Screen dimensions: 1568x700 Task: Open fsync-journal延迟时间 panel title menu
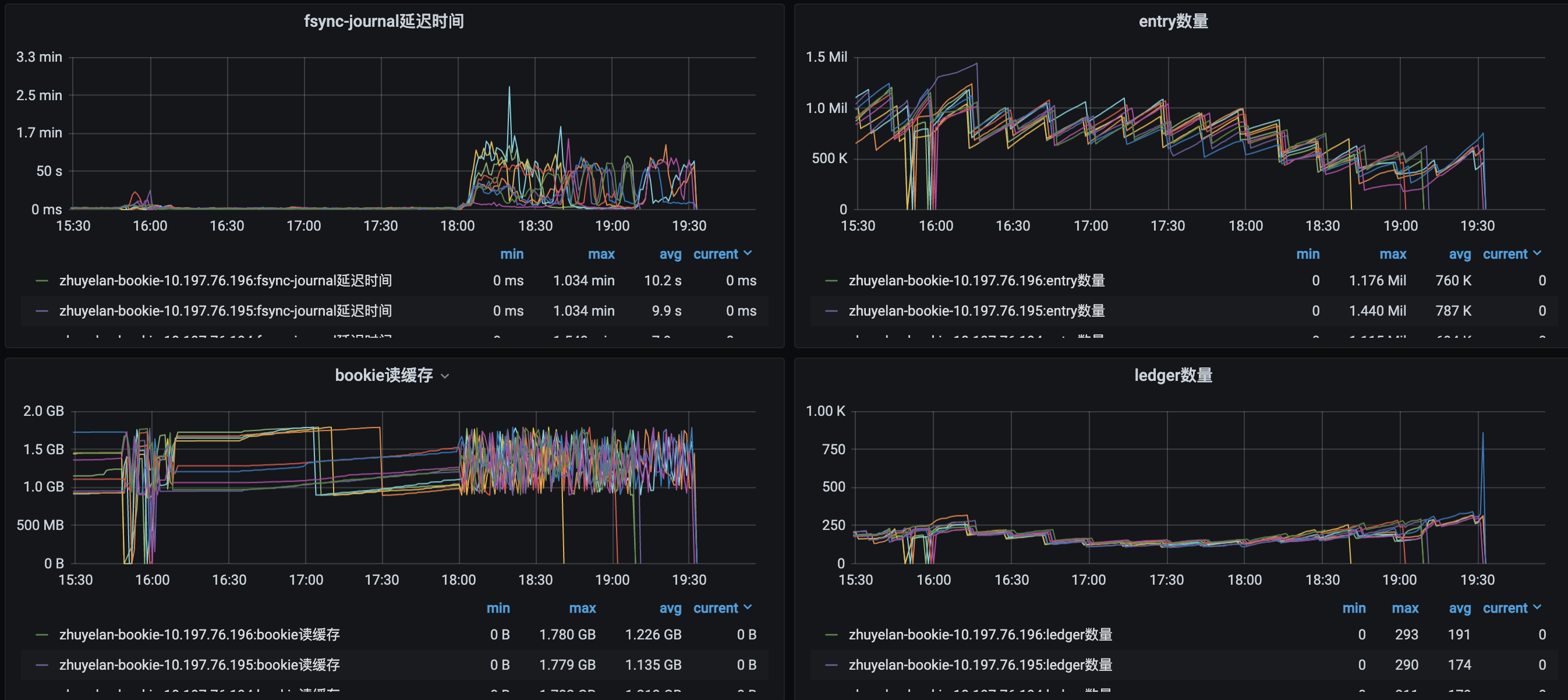click(384, 22)
